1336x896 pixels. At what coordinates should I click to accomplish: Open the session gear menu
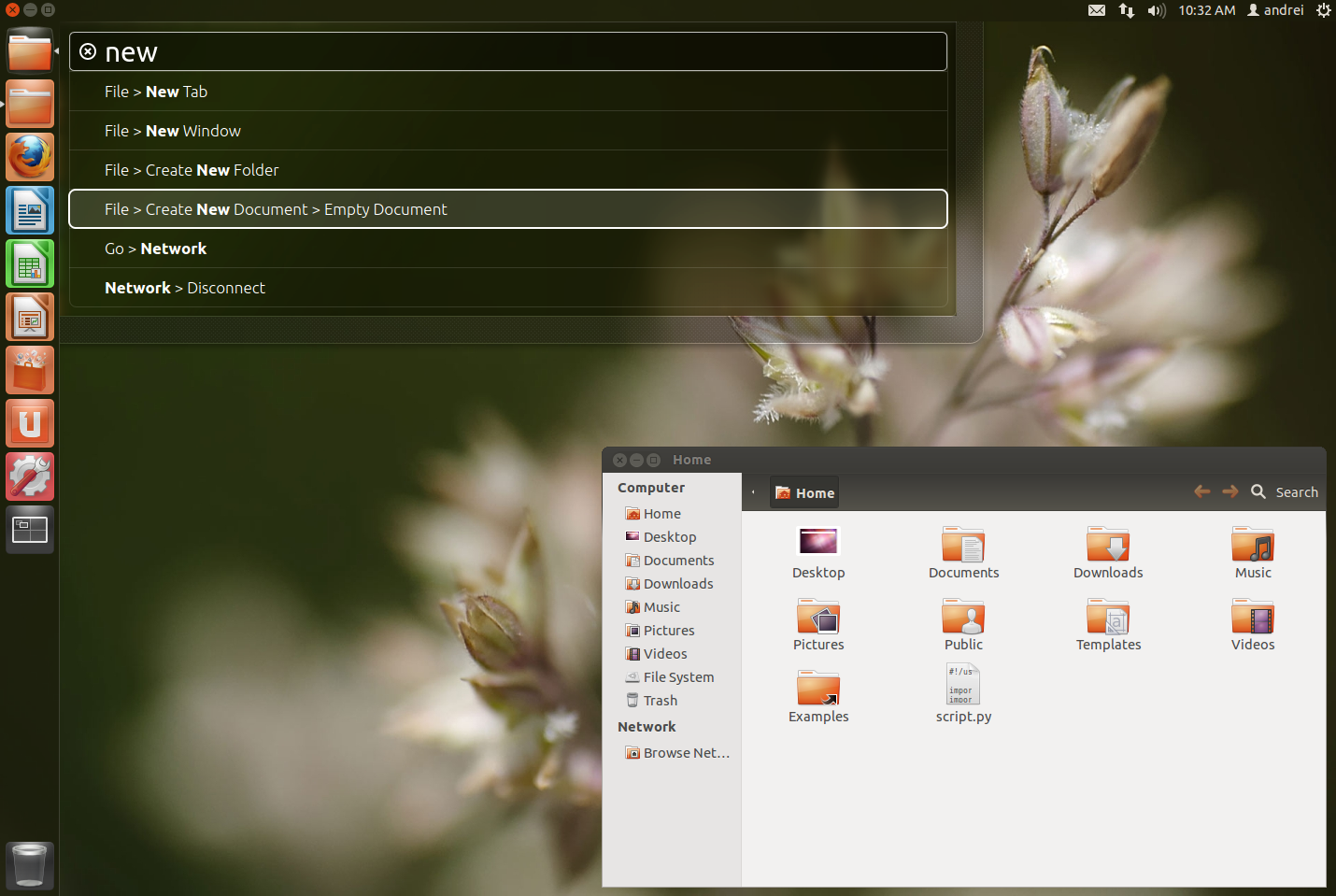point(1323,10)
